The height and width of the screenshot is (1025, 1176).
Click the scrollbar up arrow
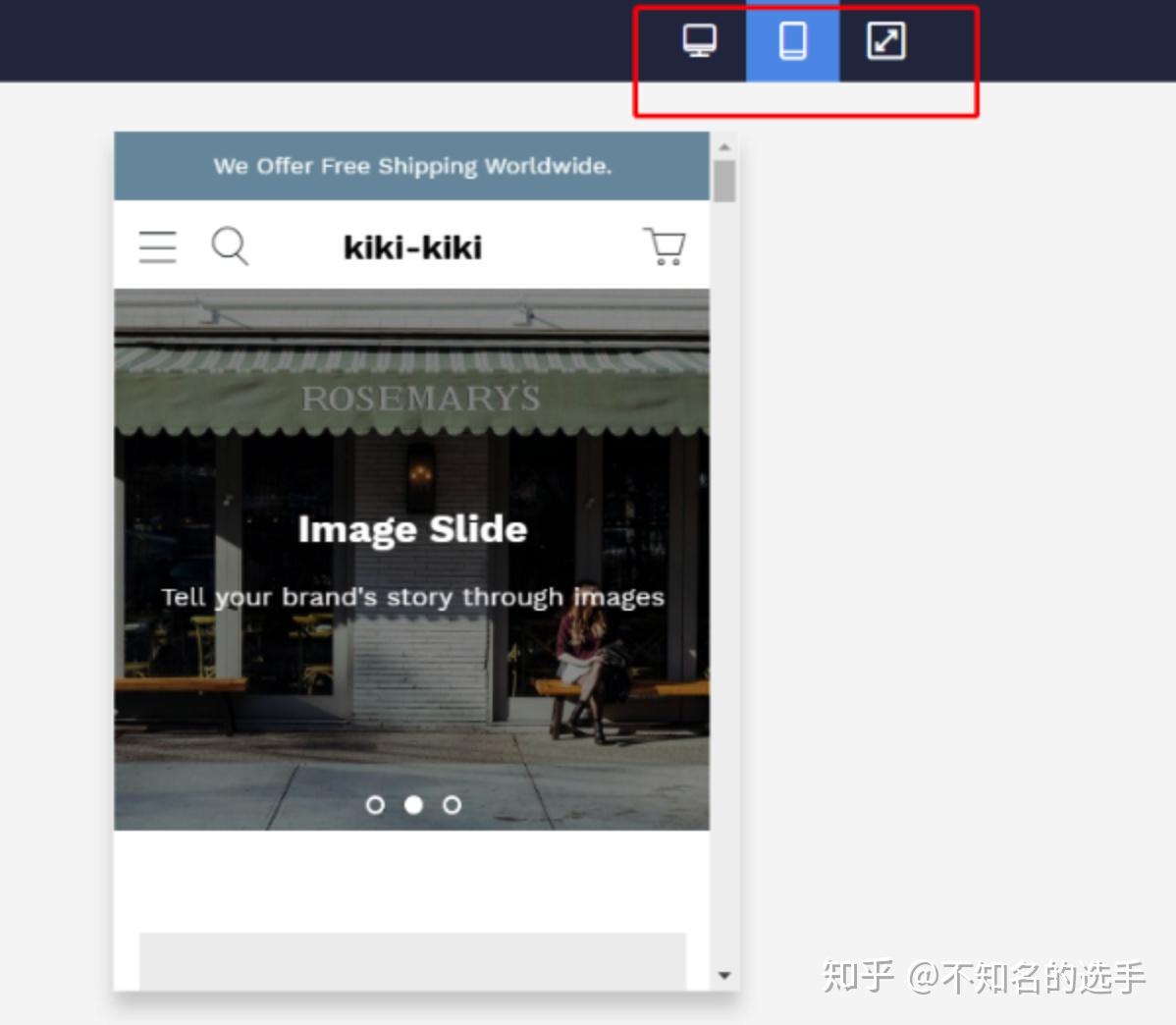[724, 147]
